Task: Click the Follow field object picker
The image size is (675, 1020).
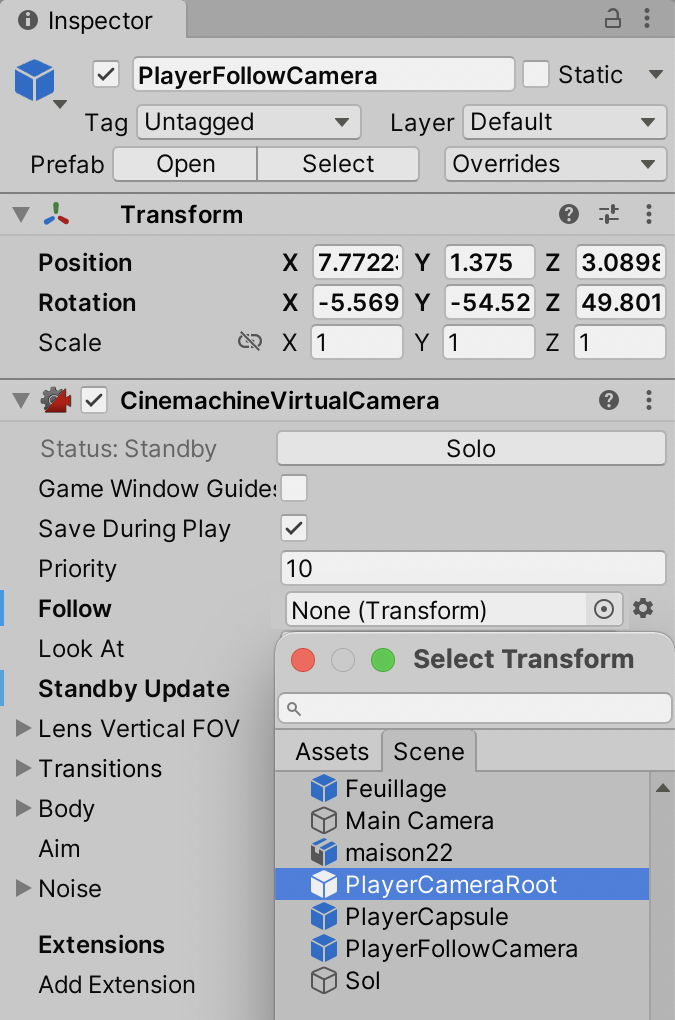Action: [604, 609]
